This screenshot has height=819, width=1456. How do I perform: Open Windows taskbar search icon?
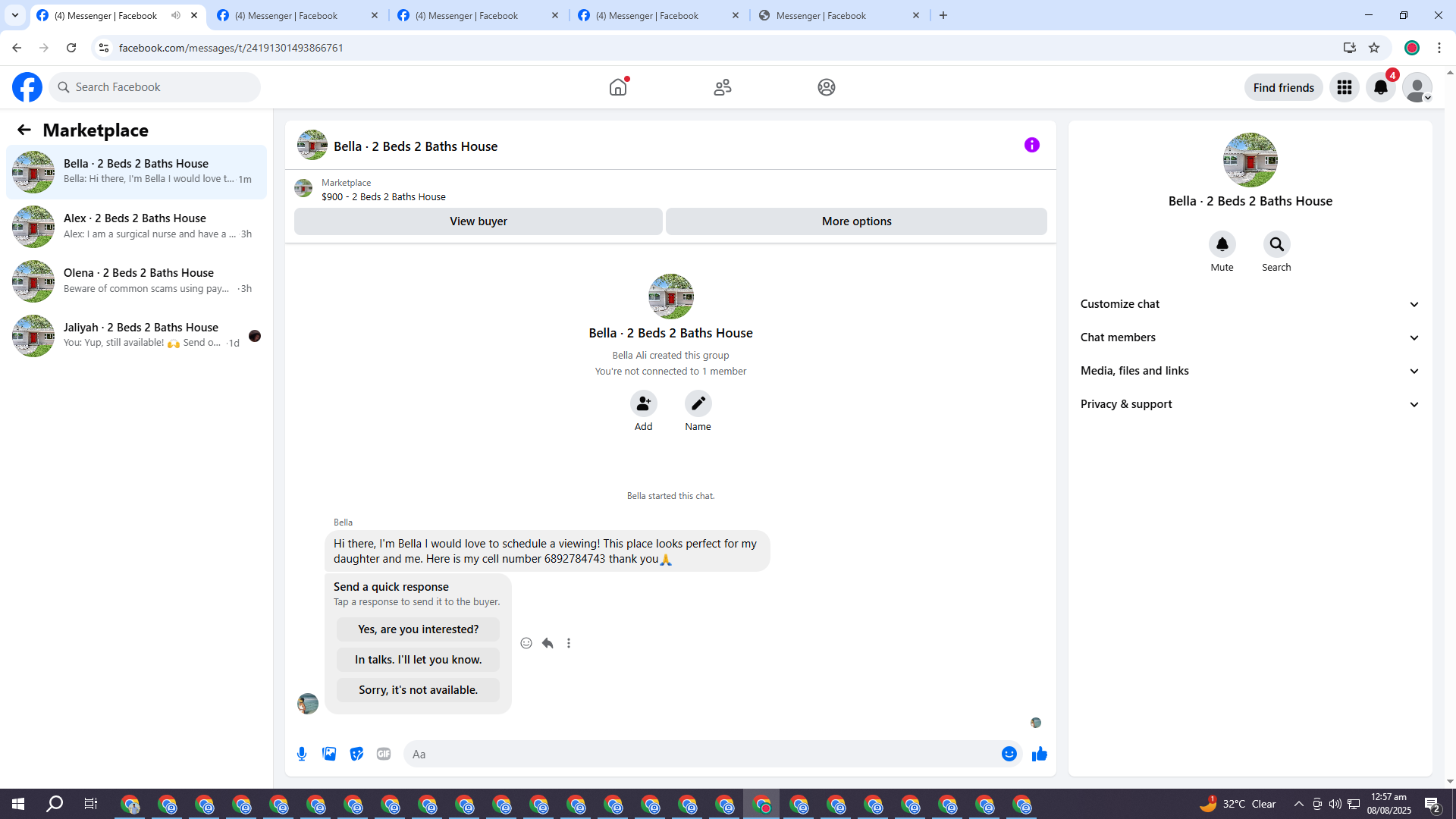tap(55, 804)
